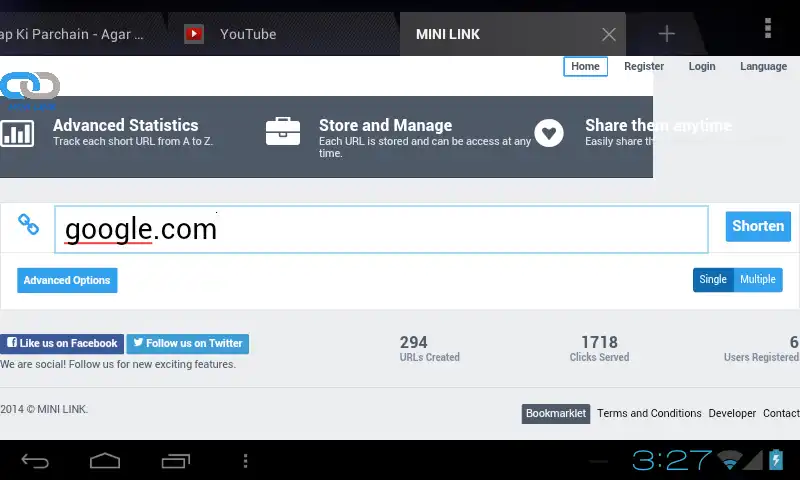800x480 pixels.
Task: Click the Share them anytime heading
Action: click(x=658, y=125)
